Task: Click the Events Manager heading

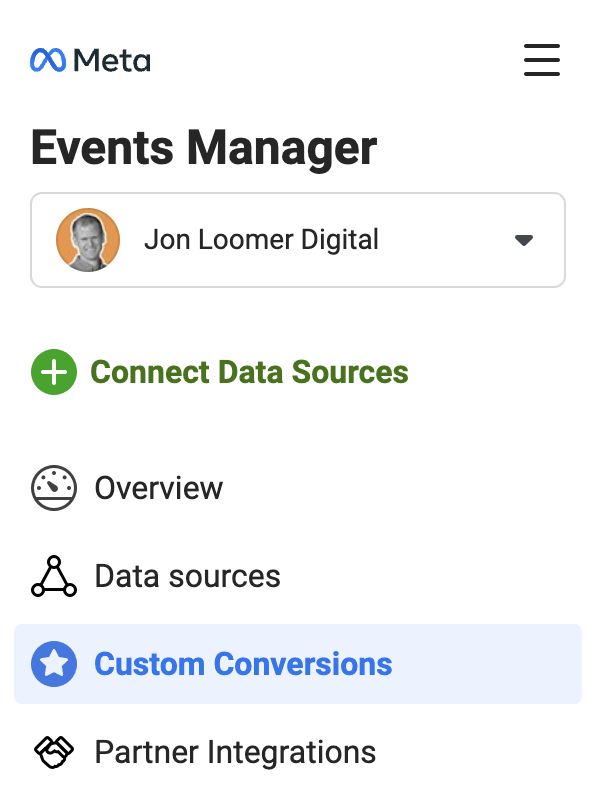Action: point(204,148)
